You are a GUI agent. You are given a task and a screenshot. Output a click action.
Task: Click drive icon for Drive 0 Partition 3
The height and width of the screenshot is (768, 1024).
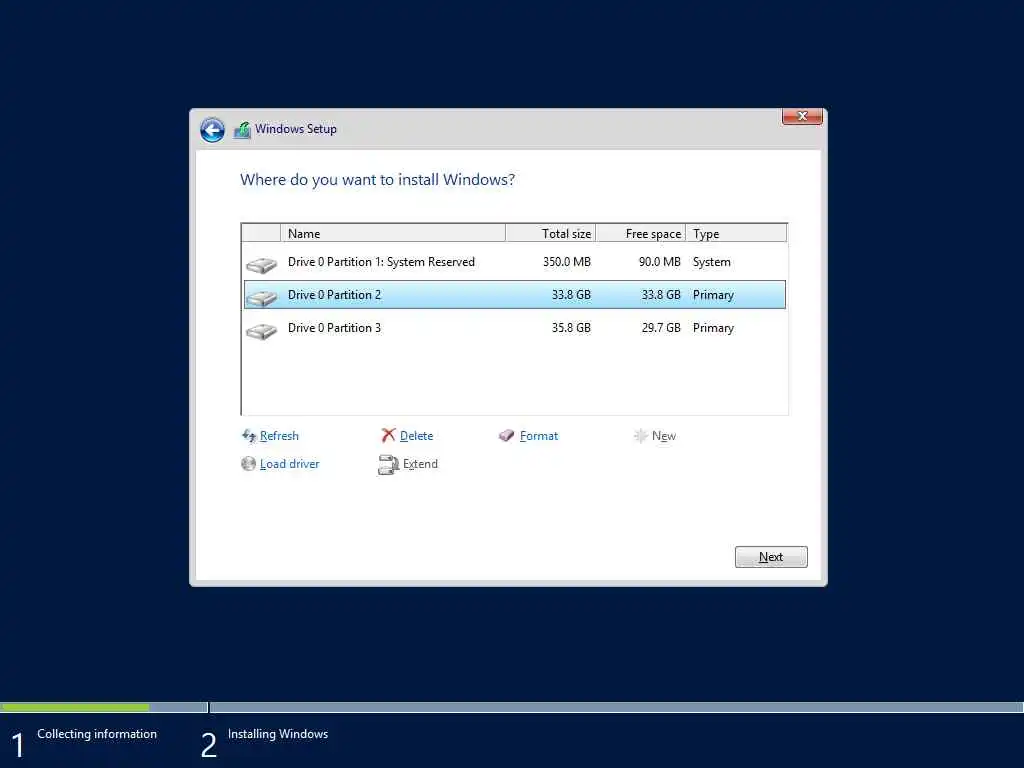pyautogui.click(x=262, y=331)
